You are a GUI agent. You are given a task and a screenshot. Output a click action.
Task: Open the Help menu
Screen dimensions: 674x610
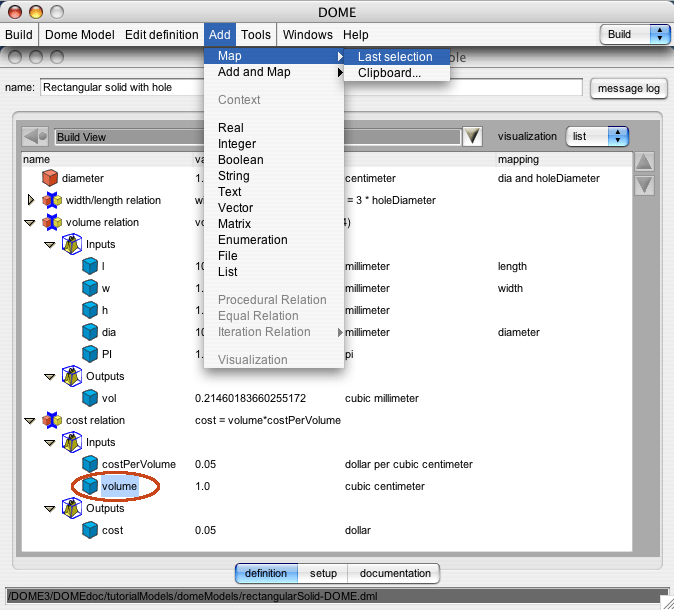(x=355, y=34)
